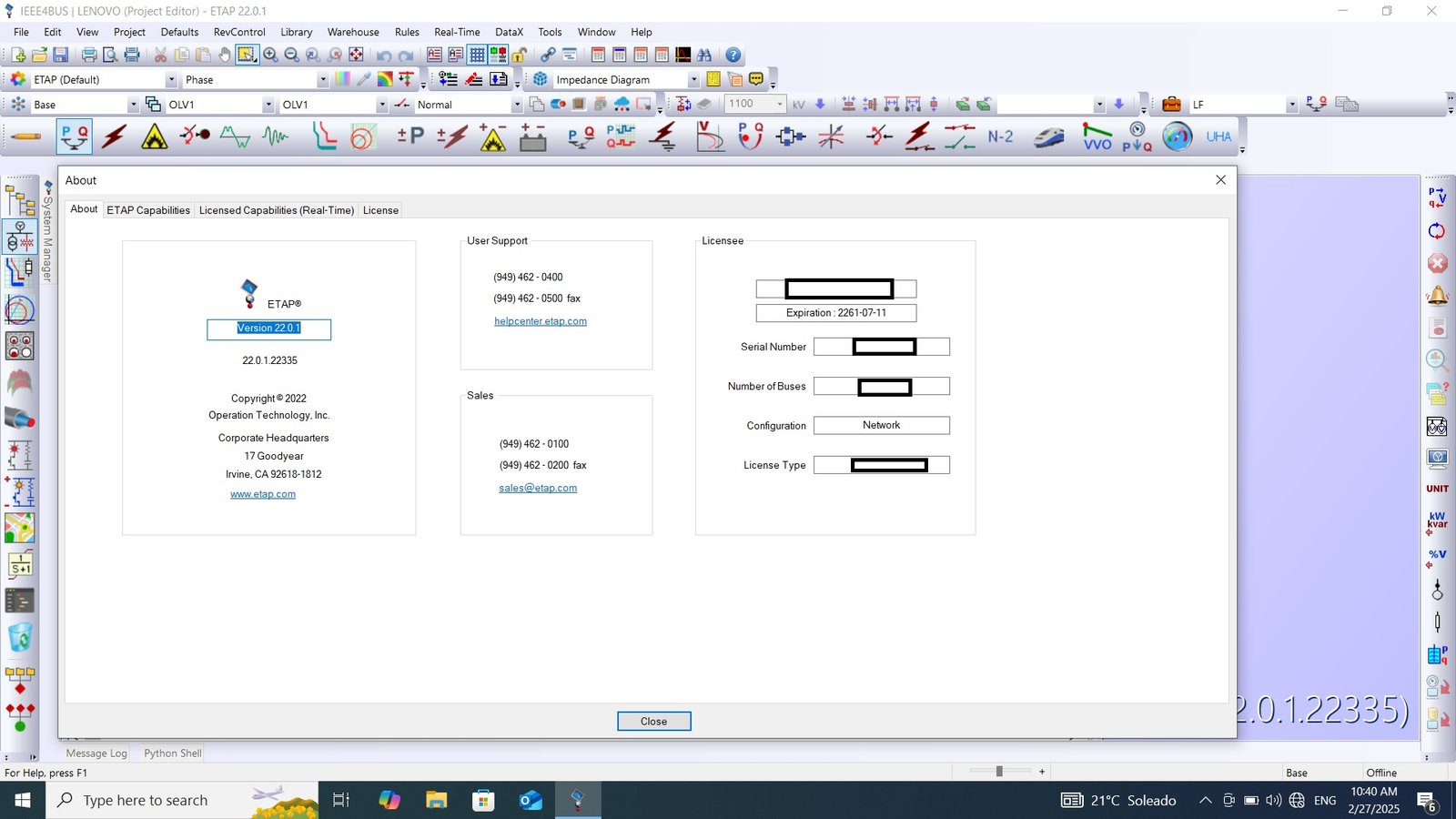Open N-2 contingency analysis icon
The image size is (1456, 819).
click(x=1000, y=136)
